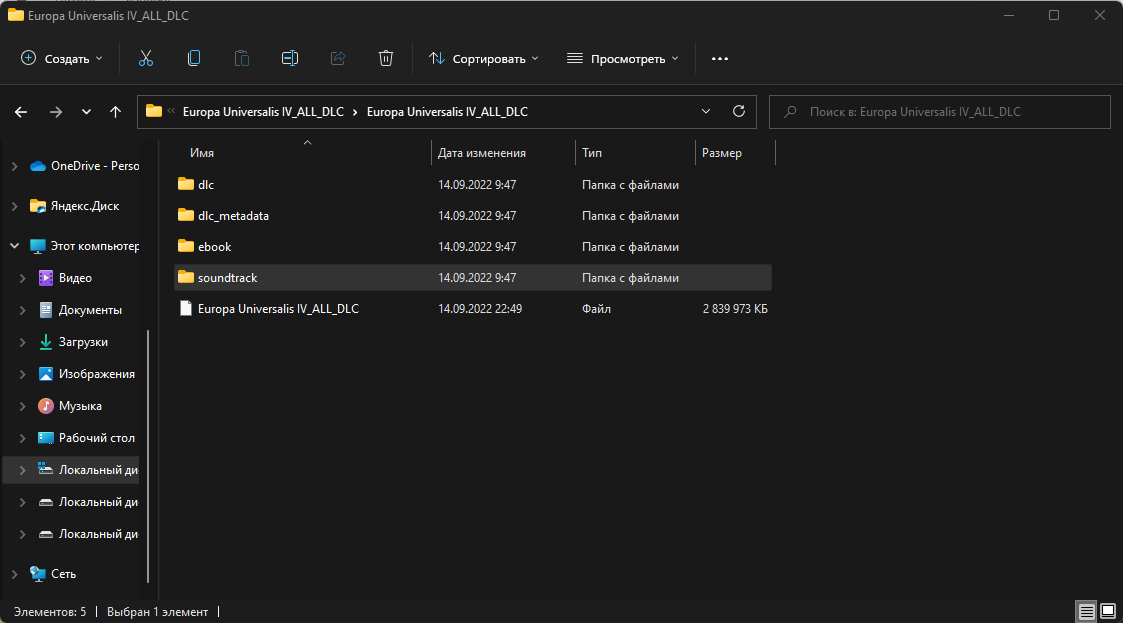Expand the OneDrive tree node
This screenshot has height=623, width=1123.
point(14,166)
